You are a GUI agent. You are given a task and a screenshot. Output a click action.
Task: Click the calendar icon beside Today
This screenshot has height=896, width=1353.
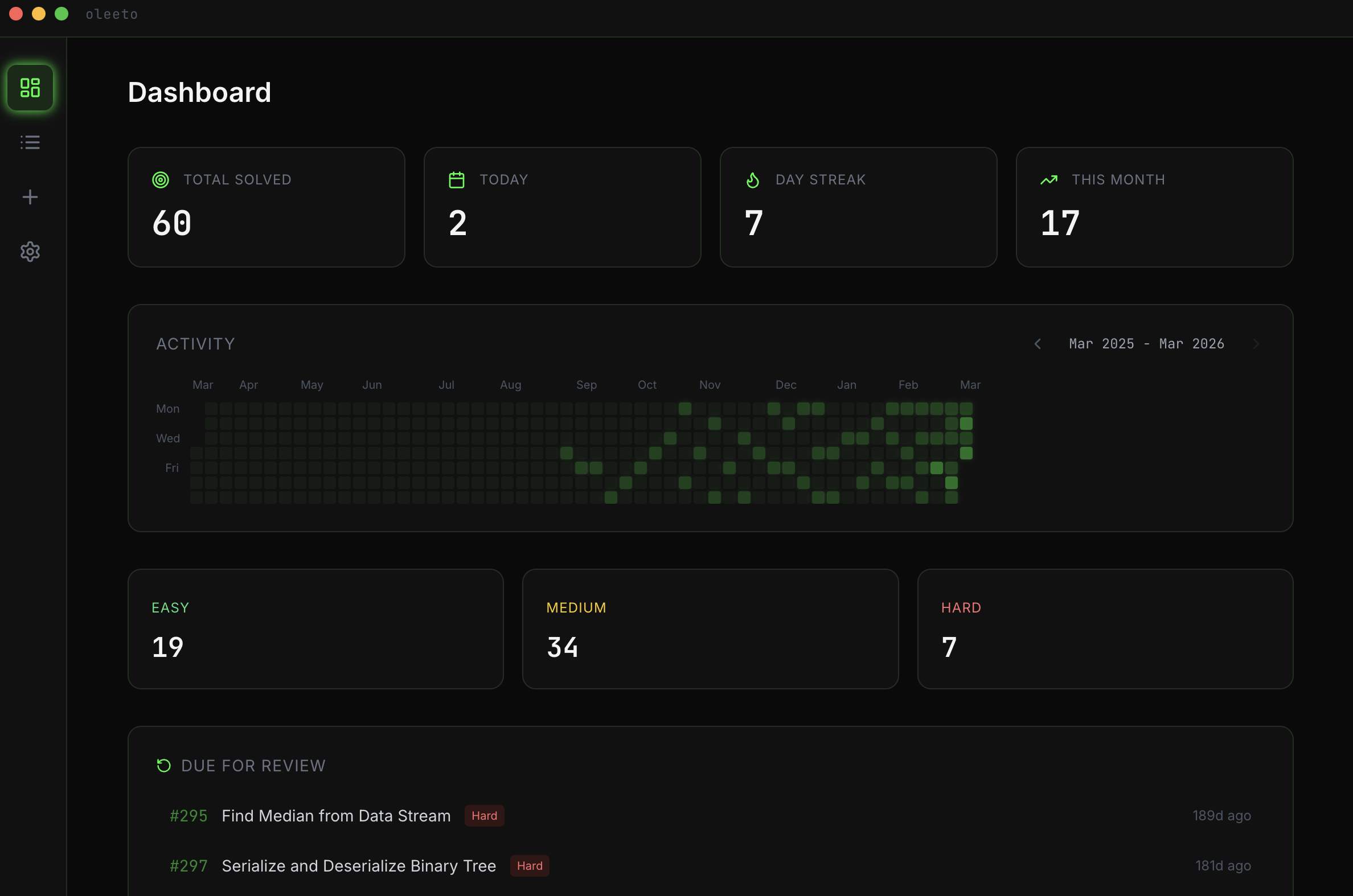tap(457, 180)
